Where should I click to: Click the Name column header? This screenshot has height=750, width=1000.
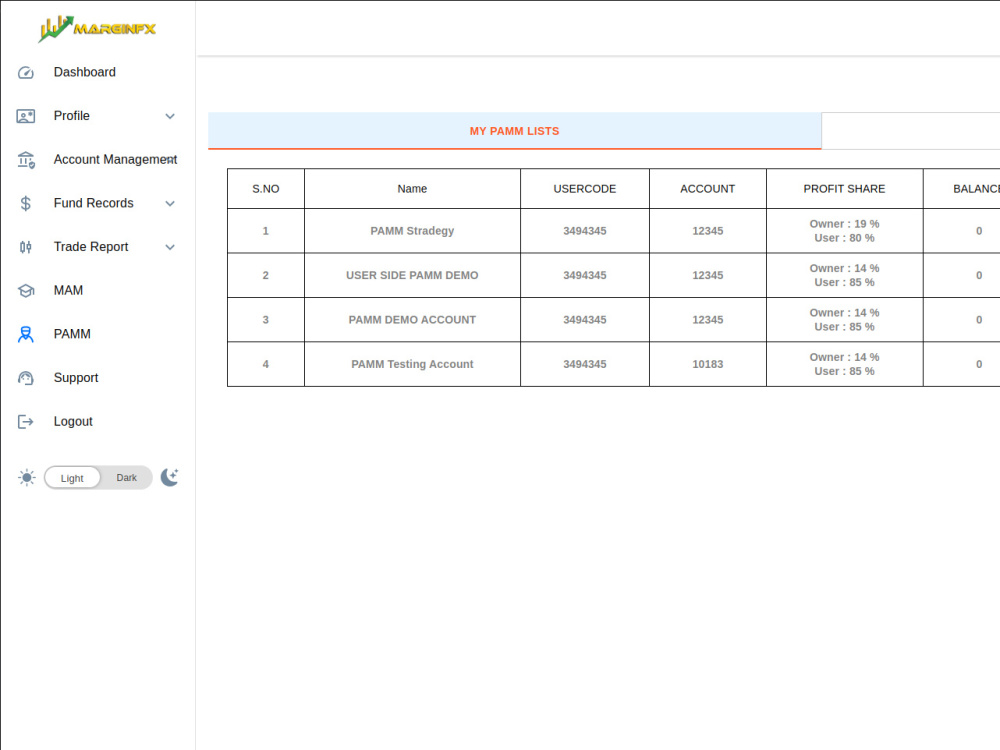pyautogui.click(x=412, y=189)
